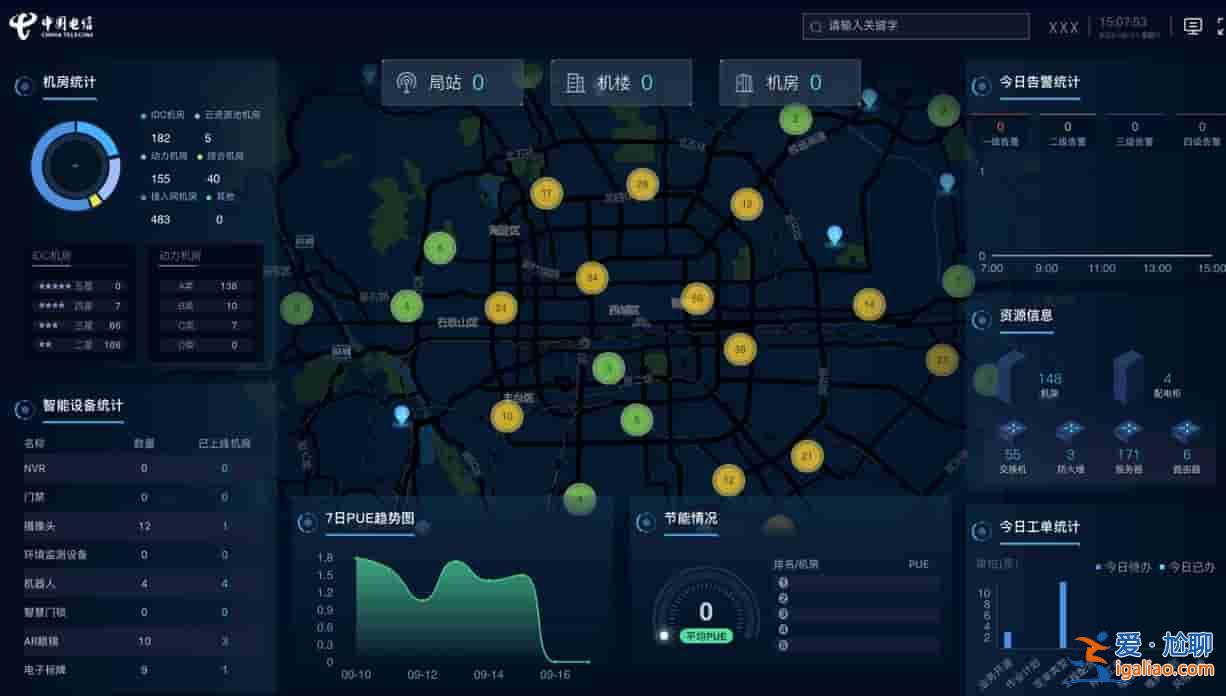Image resolution: width=1226 pixels, height=696 pixels.
Task: Click the yellow map cluster marked 34
Action: pyautogui.click(x=592, y=277)
